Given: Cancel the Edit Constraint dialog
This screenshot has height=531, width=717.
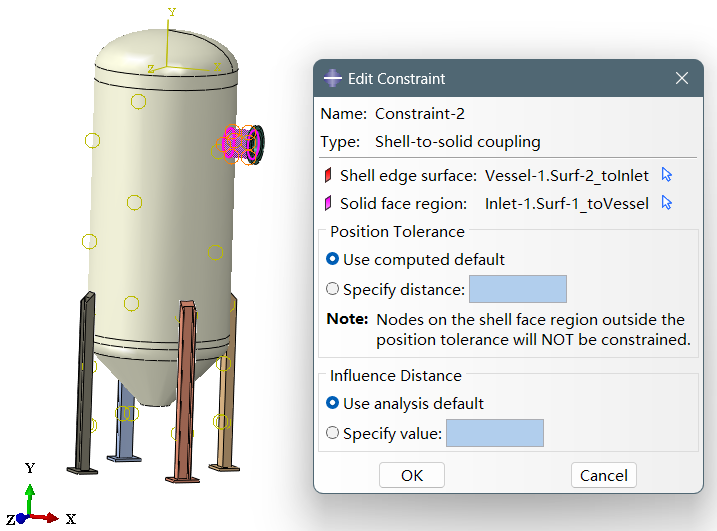Looking at the screenshot, I should tap(604, 475).
